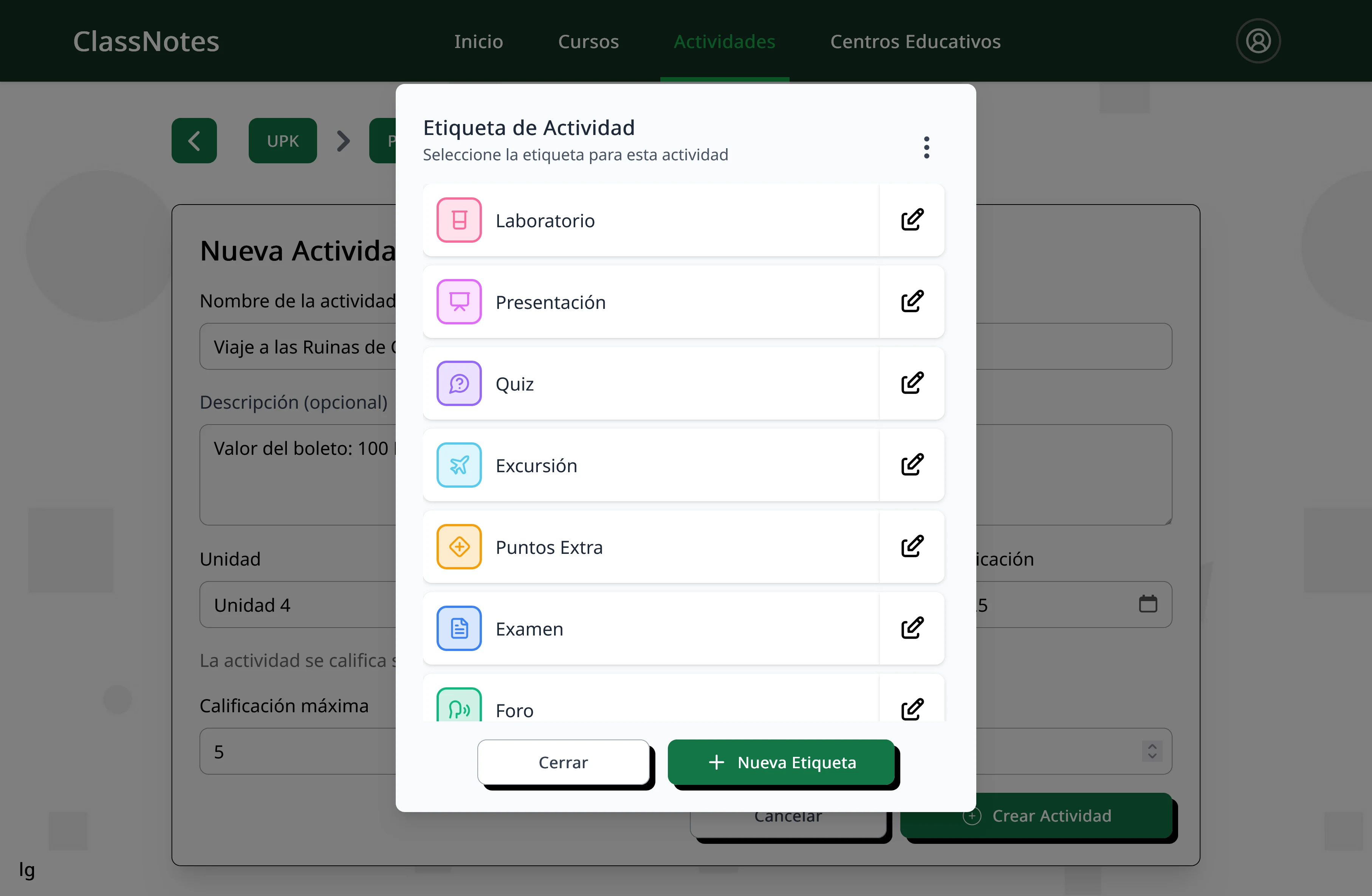
Task: Select the Quiz tag
Action: (x=650, y=383)
